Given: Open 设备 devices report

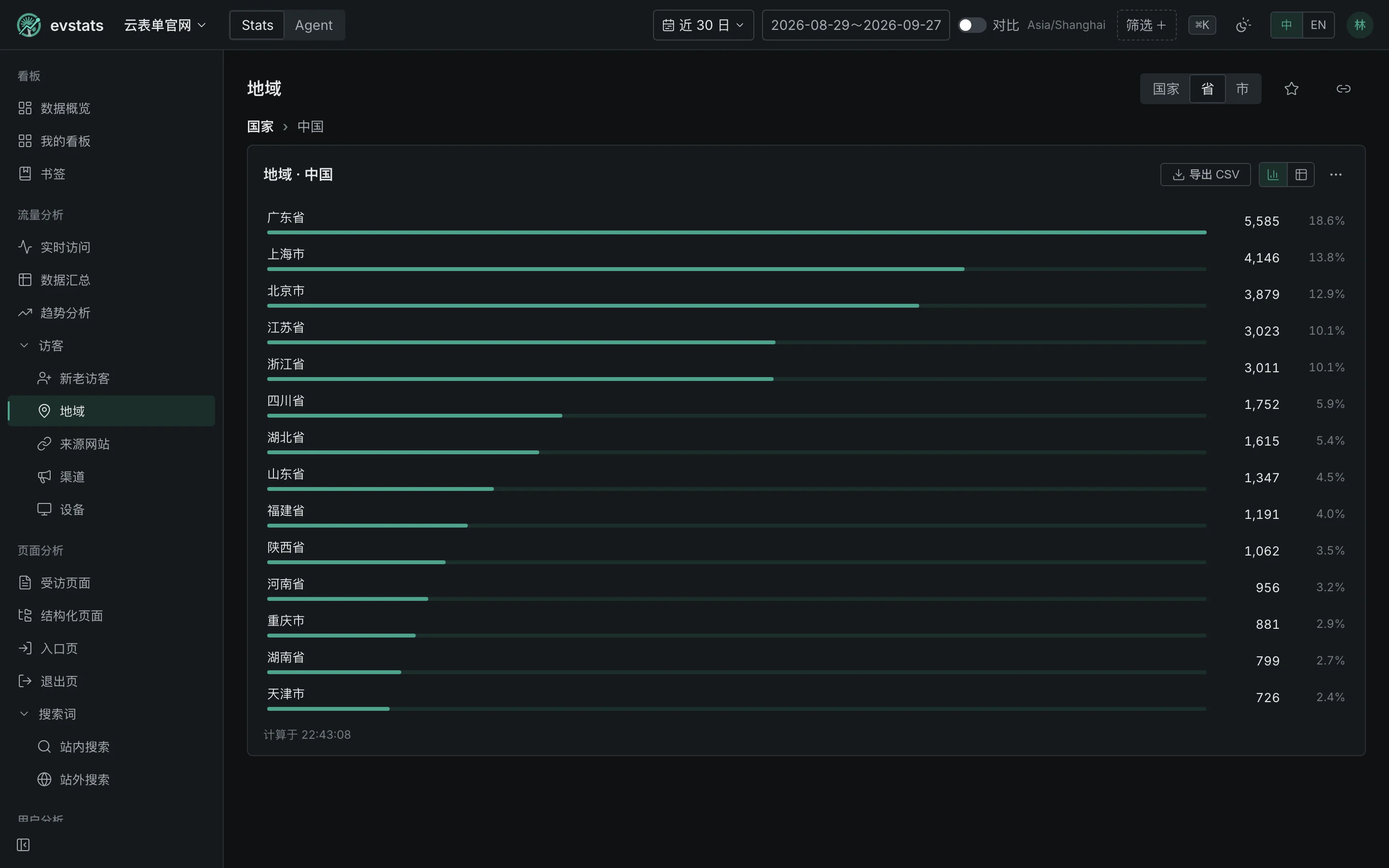Looking at the screenshot, I should pyautogui.click(x=111, y=509).
